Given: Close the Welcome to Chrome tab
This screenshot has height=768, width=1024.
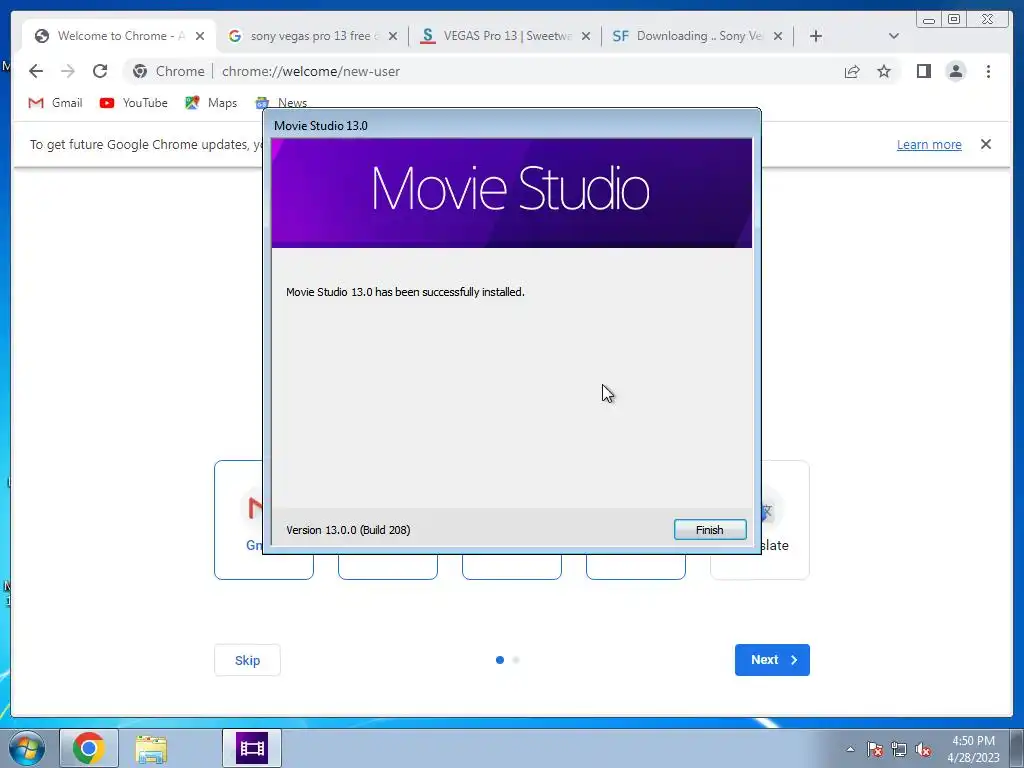Looking at the screenshot, I should coord(200,36).
